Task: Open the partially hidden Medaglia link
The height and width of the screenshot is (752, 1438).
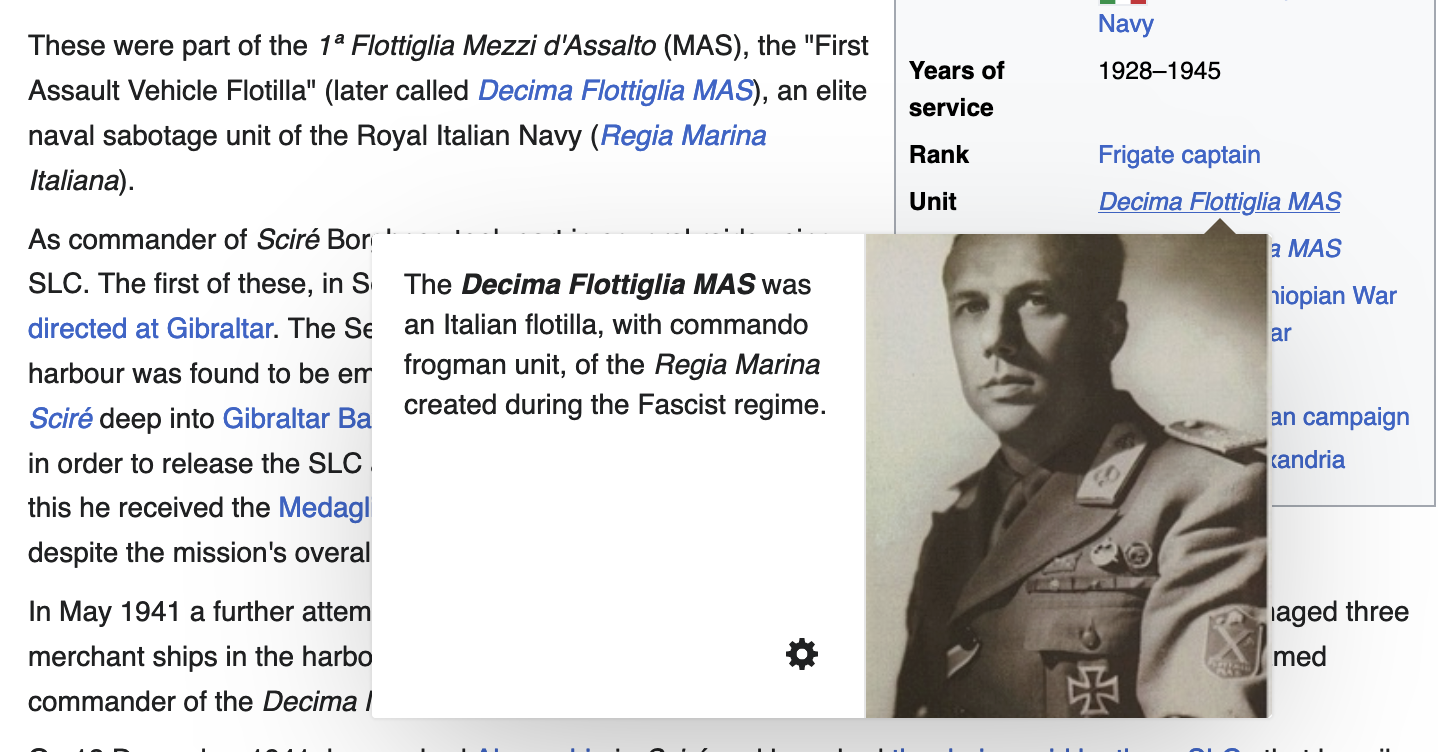Action: pyautogui.click(x=325, y=508)
